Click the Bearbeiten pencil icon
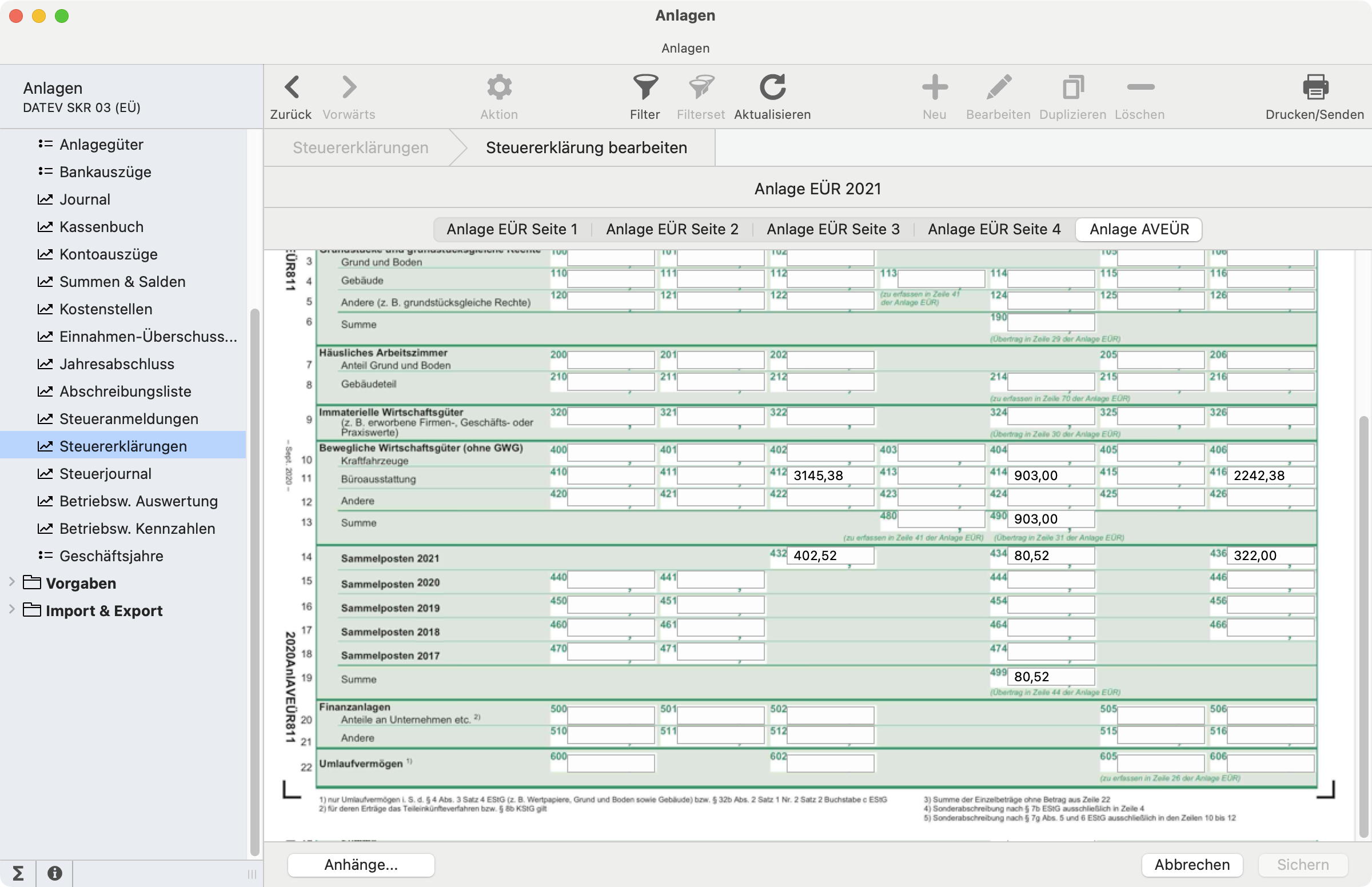 pyautogui.click(x=998, y=87)
